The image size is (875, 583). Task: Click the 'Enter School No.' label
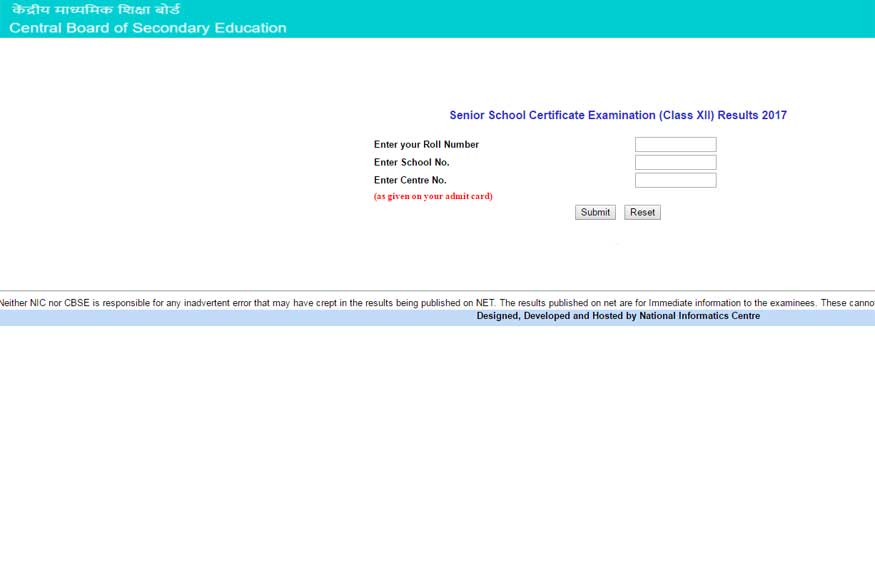coord(411,163)
